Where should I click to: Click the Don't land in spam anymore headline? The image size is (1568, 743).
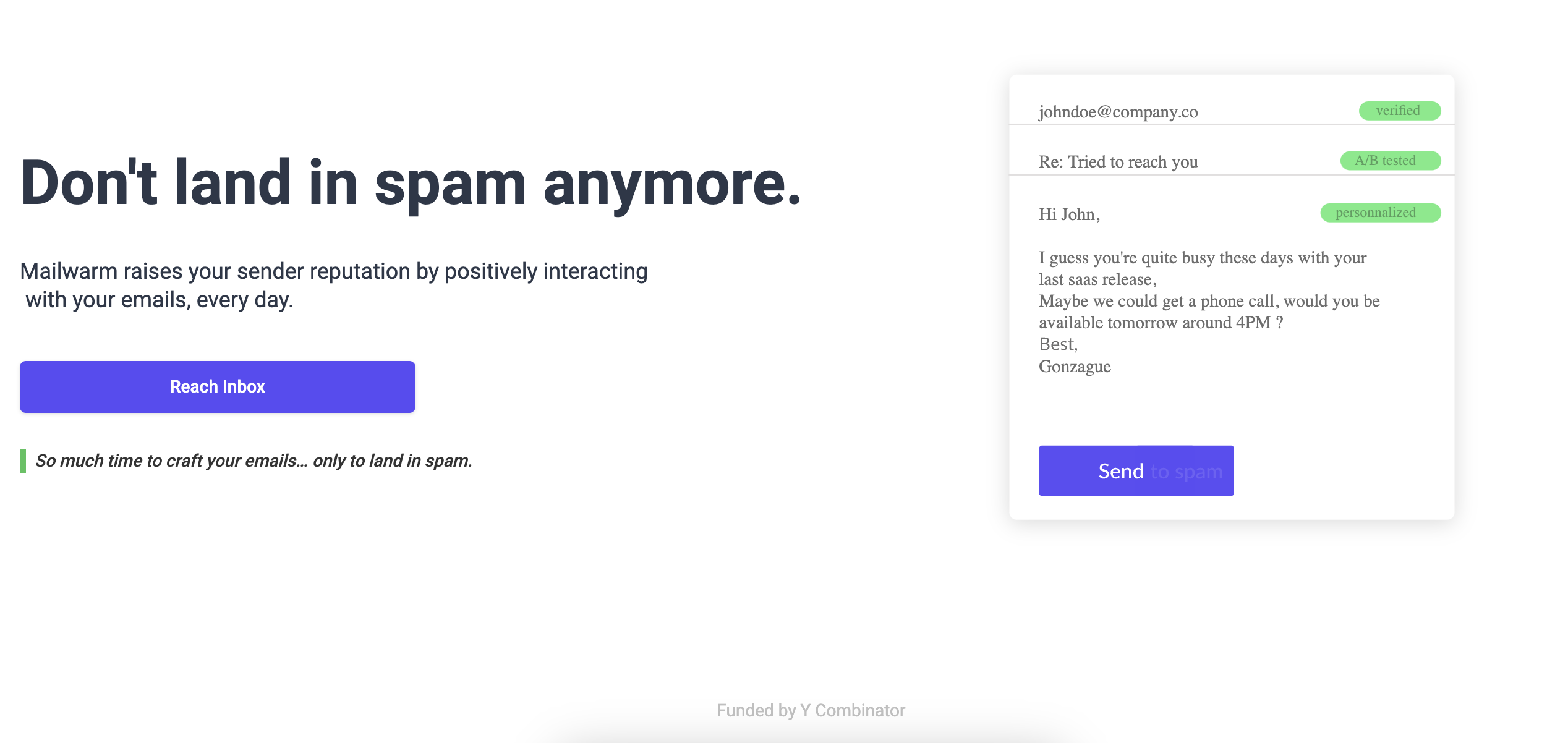(411, 183)
